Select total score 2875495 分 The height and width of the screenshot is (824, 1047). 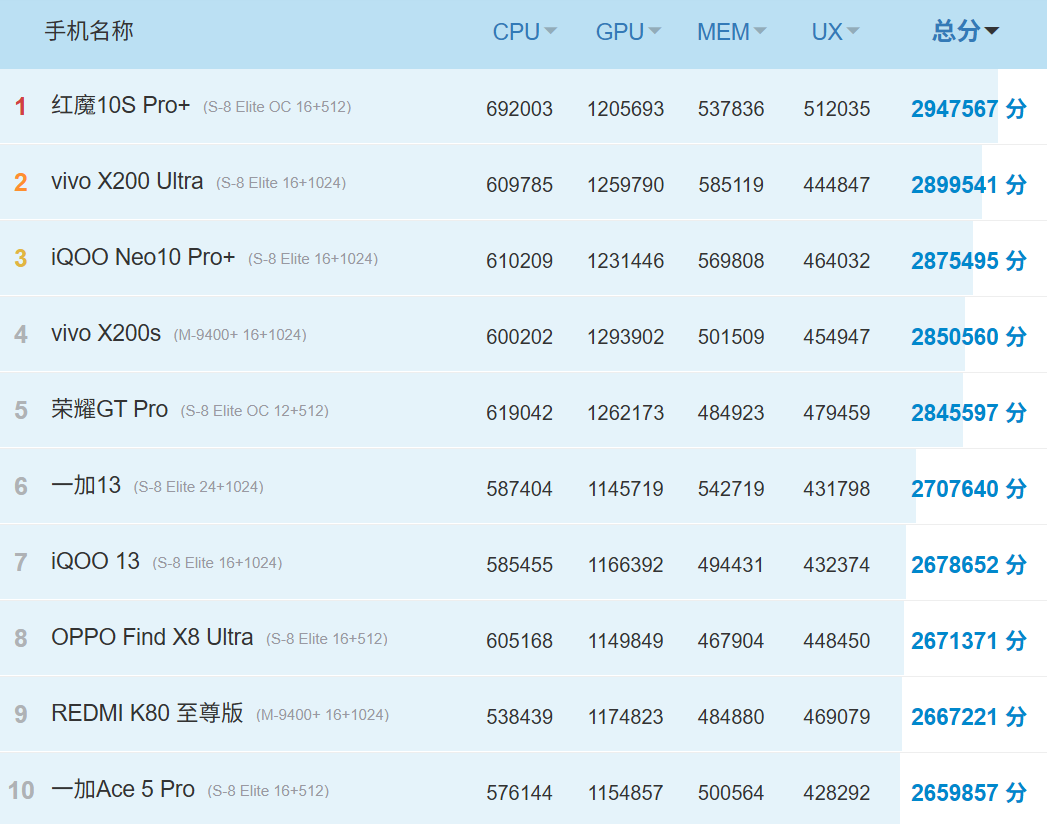(969, 261)
